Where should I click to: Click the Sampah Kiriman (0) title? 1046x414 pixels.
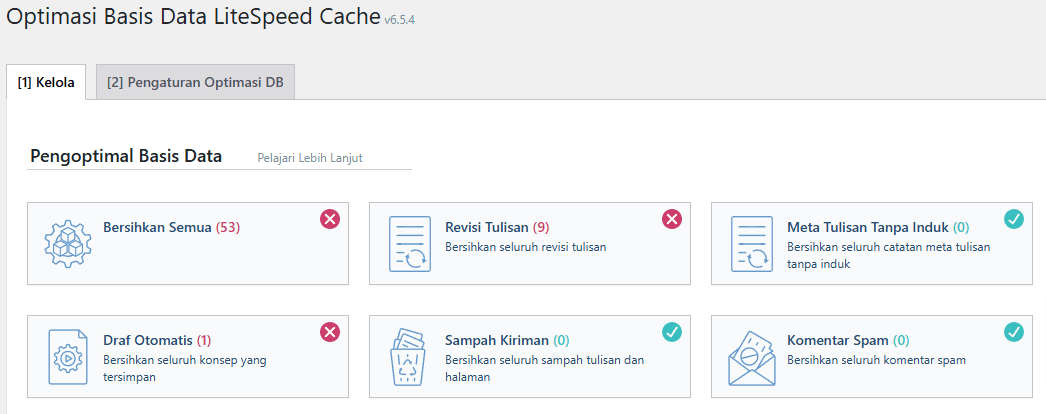pyautogui.click(x=507, y=341)
